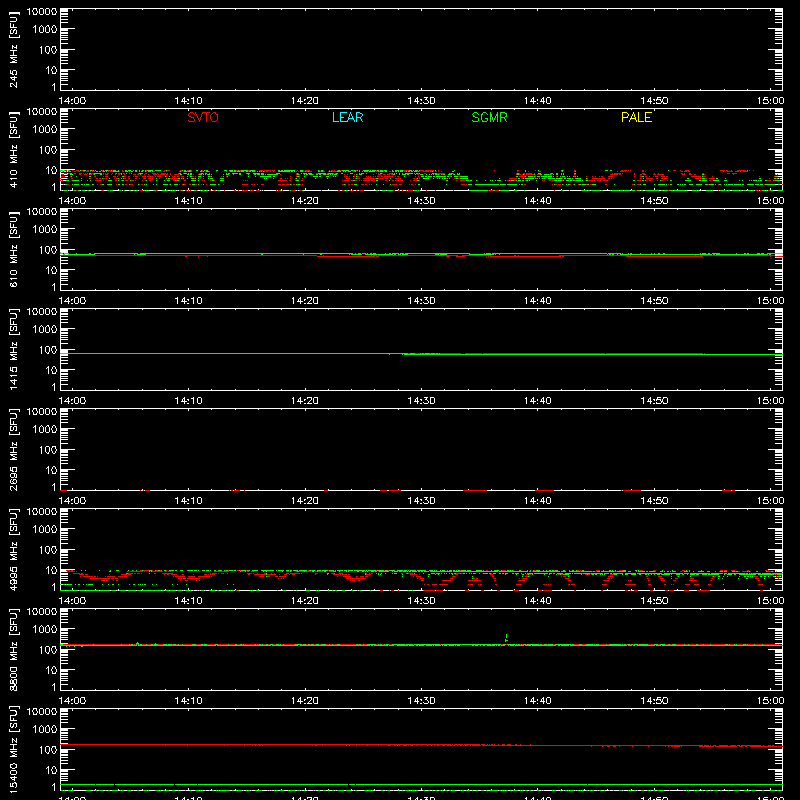Select the 14:40 label below 410 MHz plot
Image resolution: width=800 pixels, height=800 pixels.
point(538,201)
